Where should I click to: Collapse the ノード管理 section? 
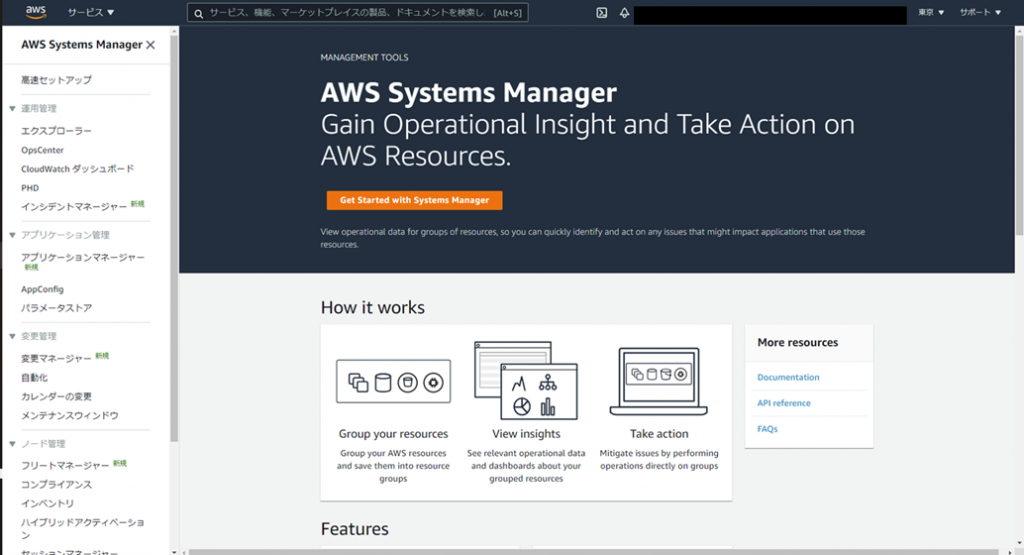coord(12,444)
